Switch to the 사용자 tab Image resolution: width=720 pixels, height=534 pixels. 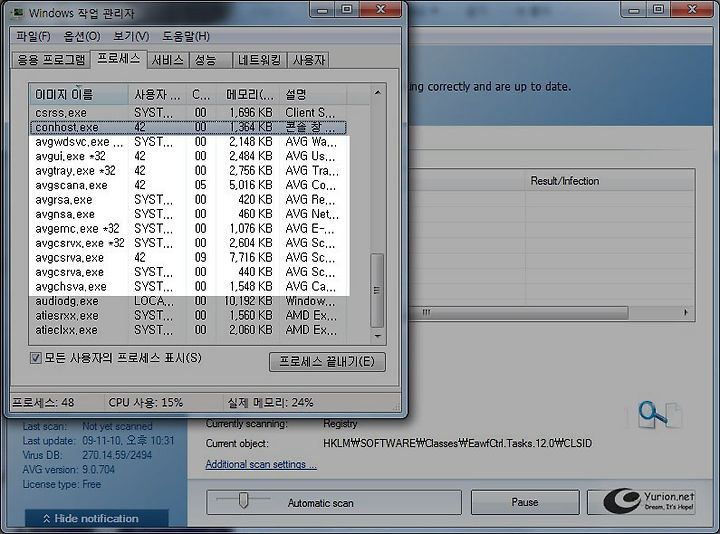[309, 60]
